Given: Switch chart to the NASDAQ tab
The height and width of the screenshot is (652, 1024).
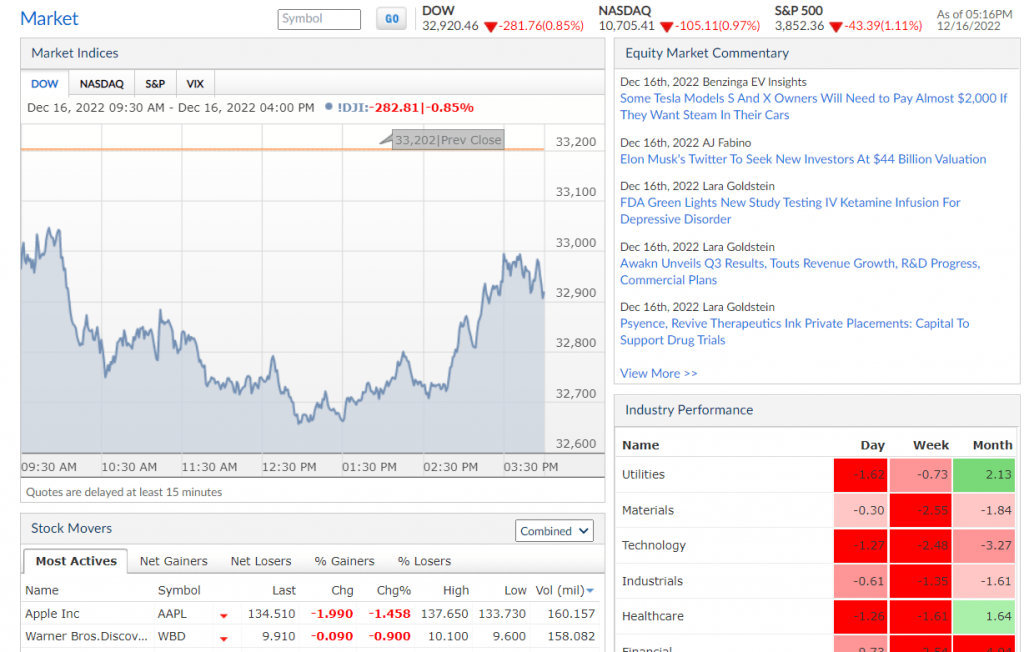Looking at the screenshot, I should (101, 84).
